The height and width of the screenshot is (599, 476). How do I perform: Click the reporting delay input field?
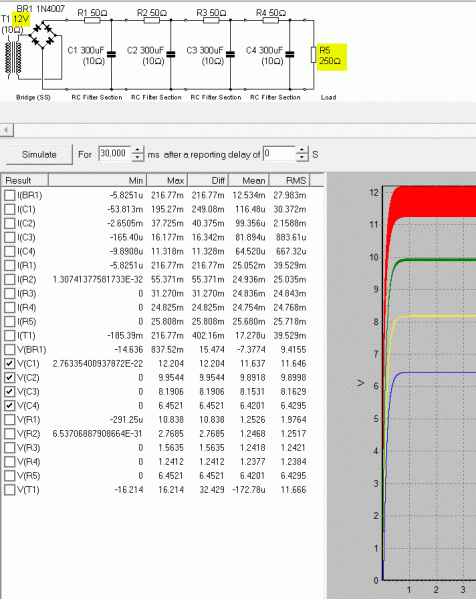[x=279, y=154]
